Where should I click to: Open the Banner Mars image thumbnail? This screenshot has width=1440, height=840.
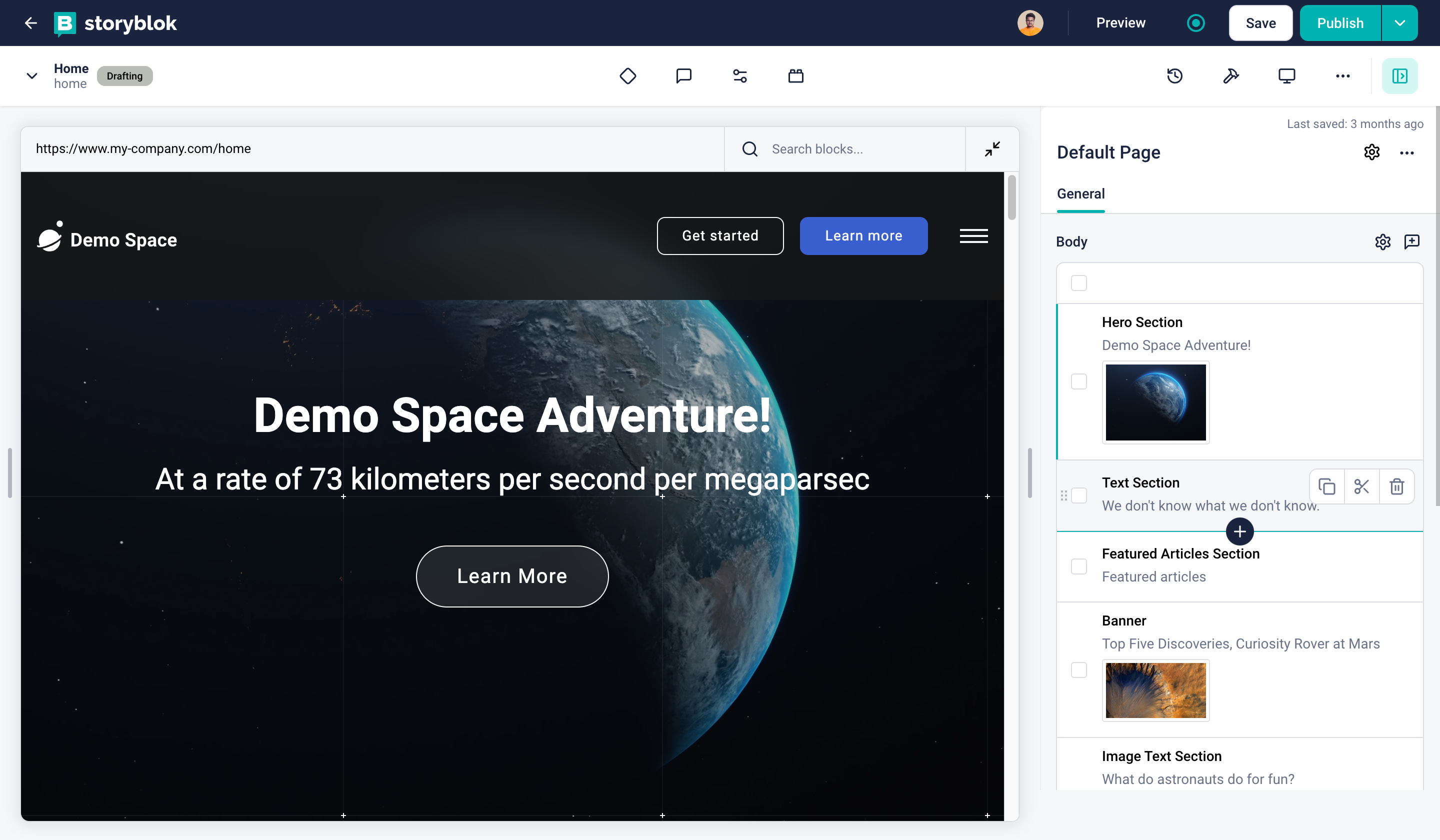point(1155,690)
